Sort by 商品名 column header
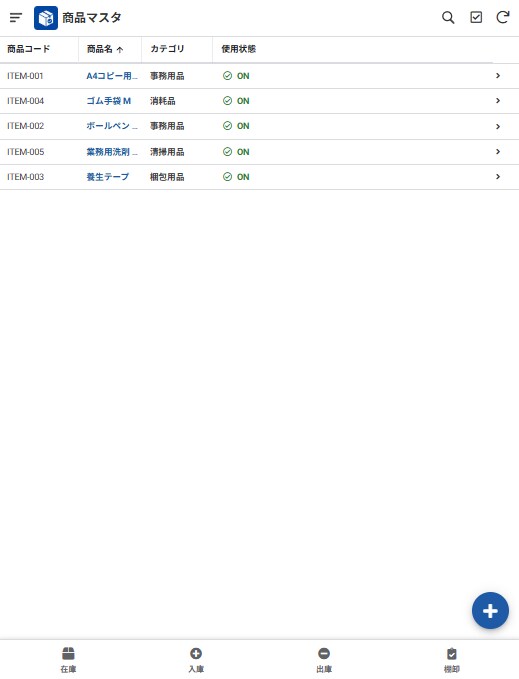 (100, 49)
